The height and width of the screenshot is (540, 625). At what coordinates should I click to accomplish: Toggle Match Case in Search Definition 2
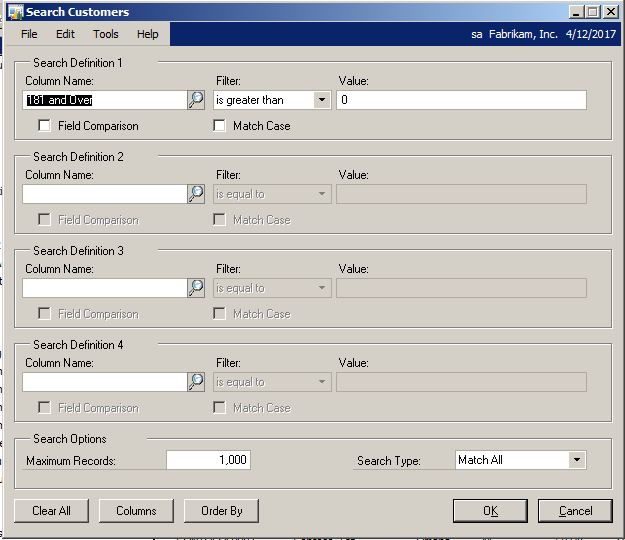click(x=219, y=220)
